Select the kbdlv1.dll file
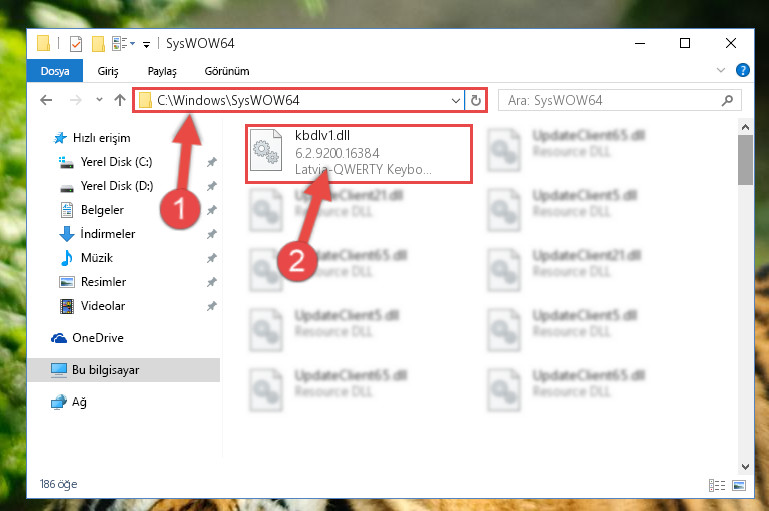Viewport: 769px width, 511px height. [359, 153]
